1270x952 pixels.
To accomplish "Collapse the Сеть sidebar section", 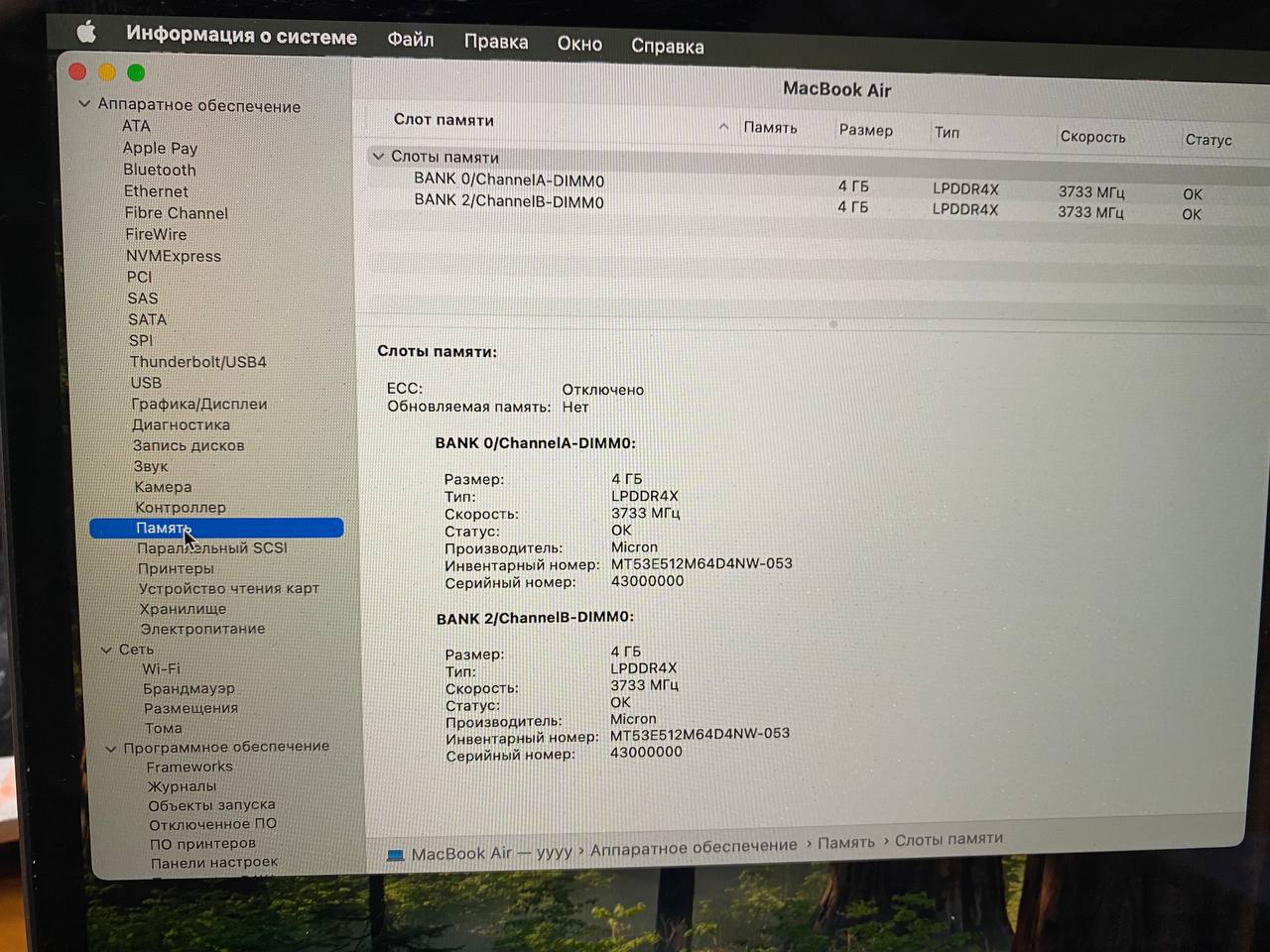I will click(x=106, y=650).
